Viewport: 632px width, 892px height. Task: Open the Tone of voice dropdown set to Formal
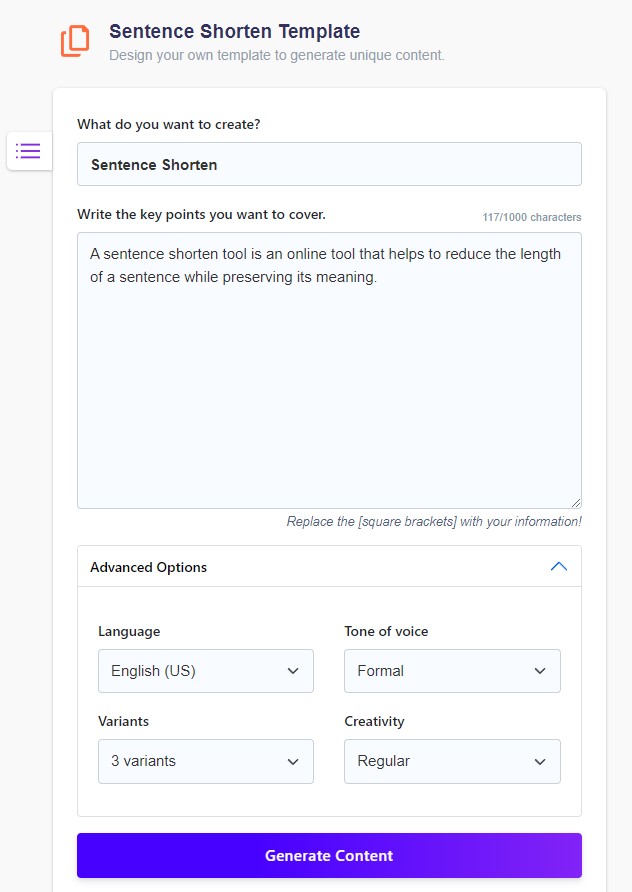pyautogui.click(x=452, y=671)
